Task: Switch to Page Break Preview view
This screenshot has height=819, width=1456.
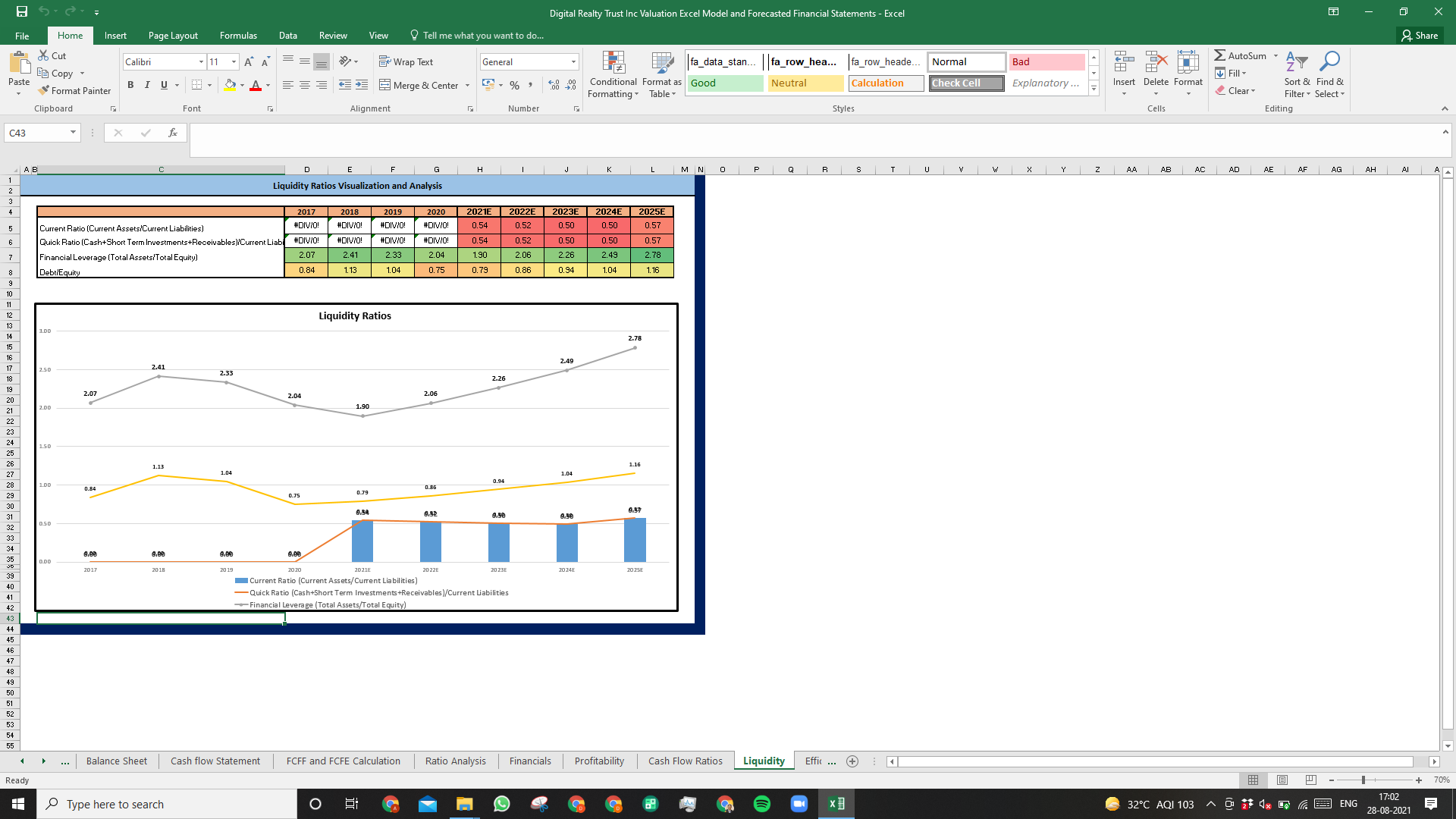Action: tap(1311, 780)
